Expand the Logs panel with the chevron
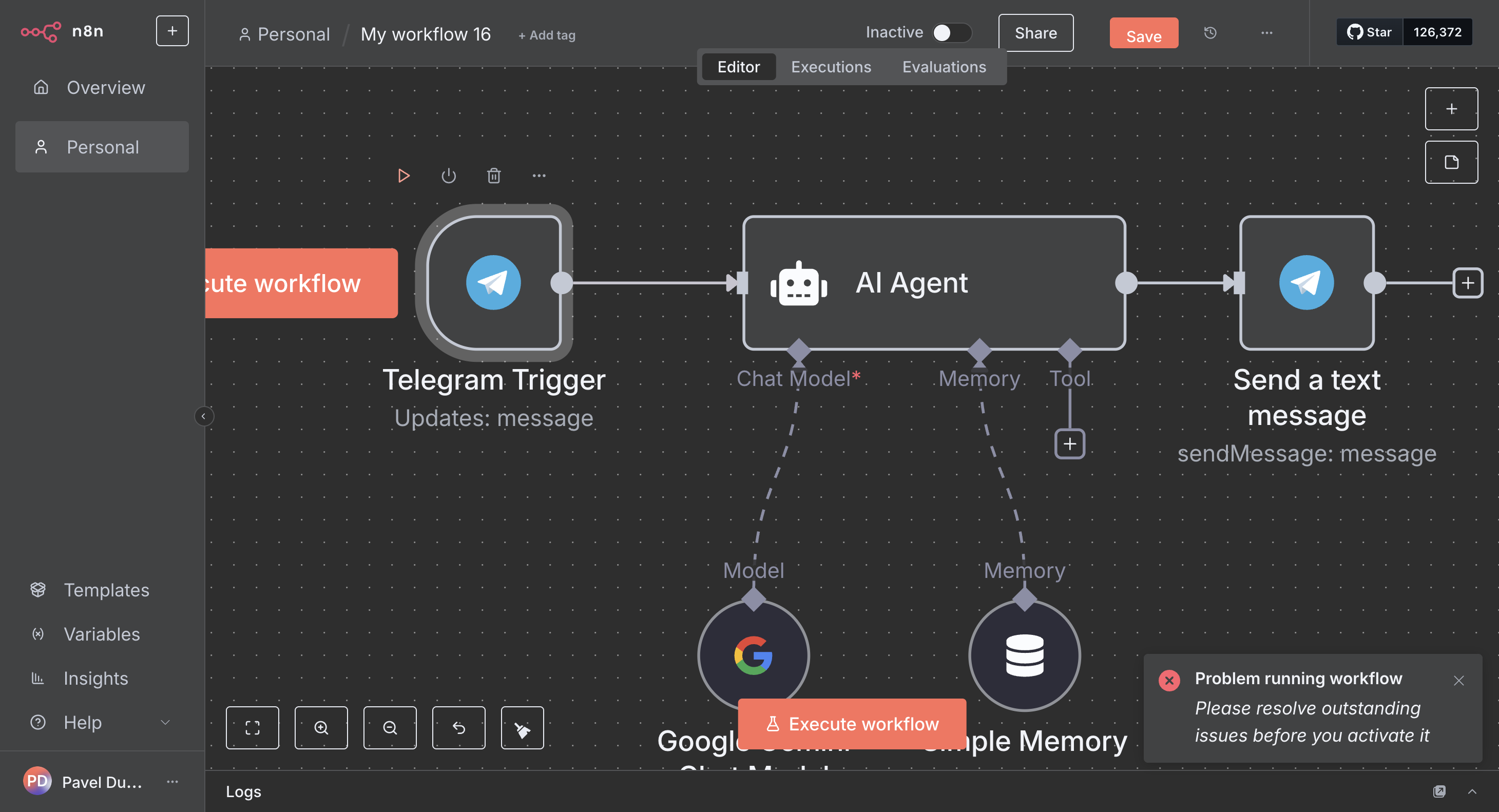The width and height of the screenshot is (1499, 812). pyautogui.click(x=1472, y=791)
